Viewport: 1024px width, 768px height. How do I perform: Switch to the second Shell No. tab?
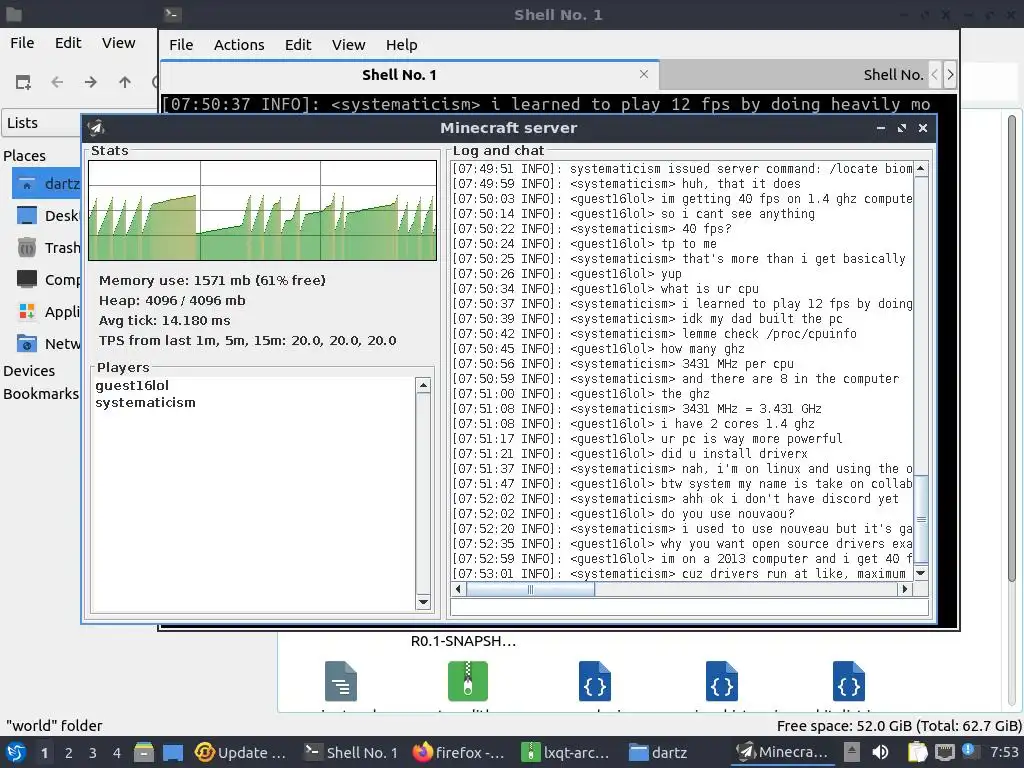[x=793, y=75]
